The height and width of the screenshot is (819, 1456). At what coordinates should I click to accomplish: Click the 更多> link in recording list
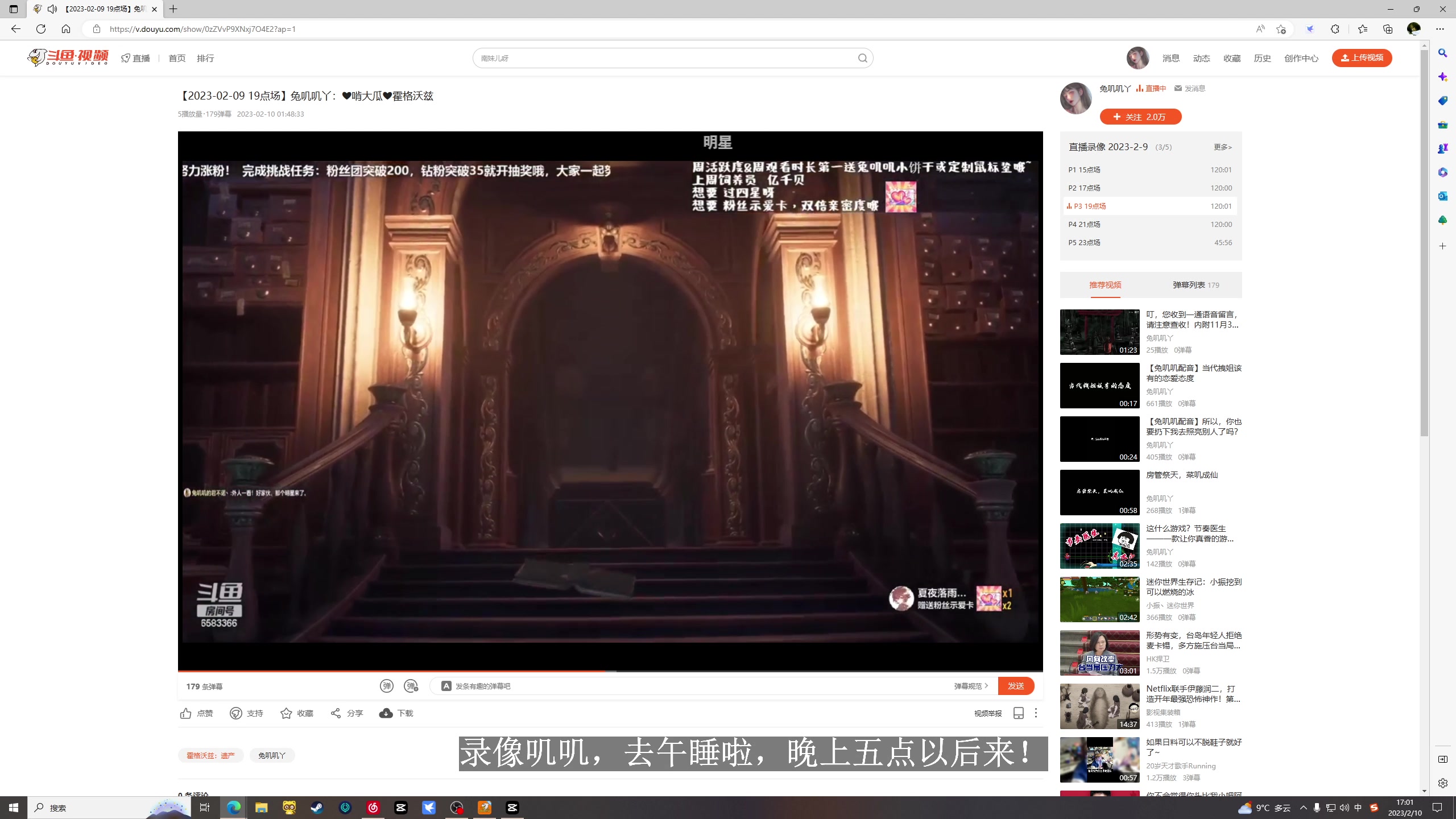click(1222, 147)
